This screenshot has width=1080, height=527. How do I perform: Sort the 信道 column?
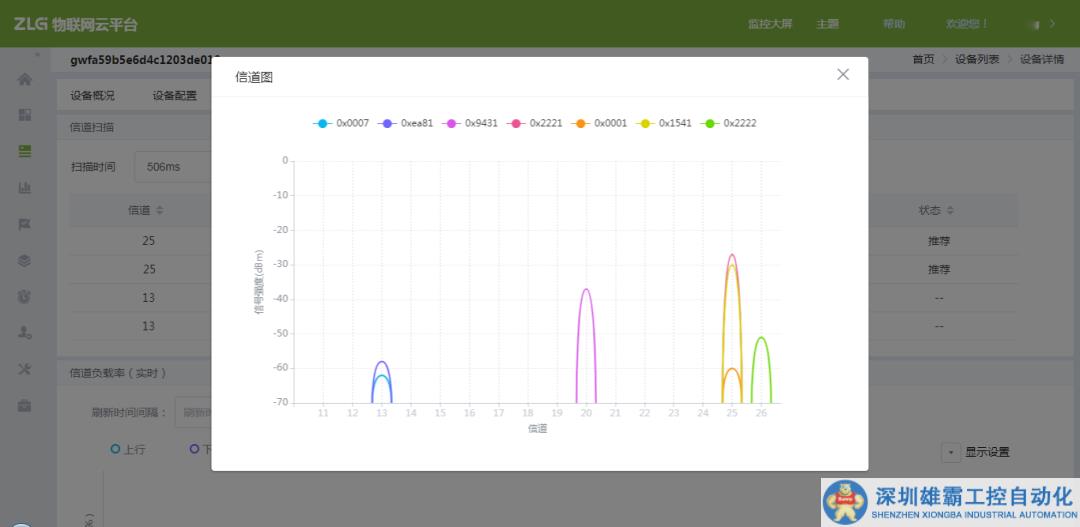click(x=145, y=210)
